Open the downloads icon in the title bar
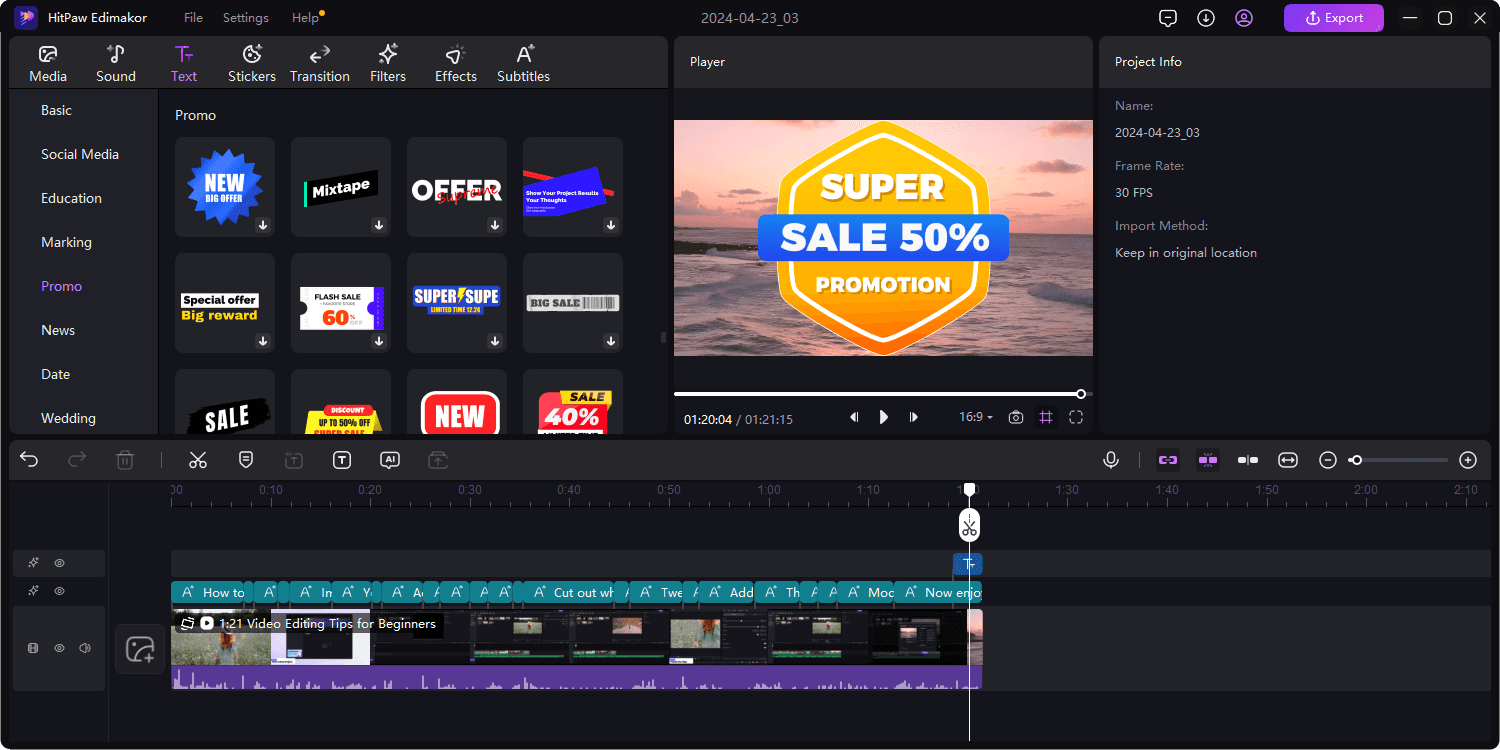1500x750 pixels. pos(1206,18)
